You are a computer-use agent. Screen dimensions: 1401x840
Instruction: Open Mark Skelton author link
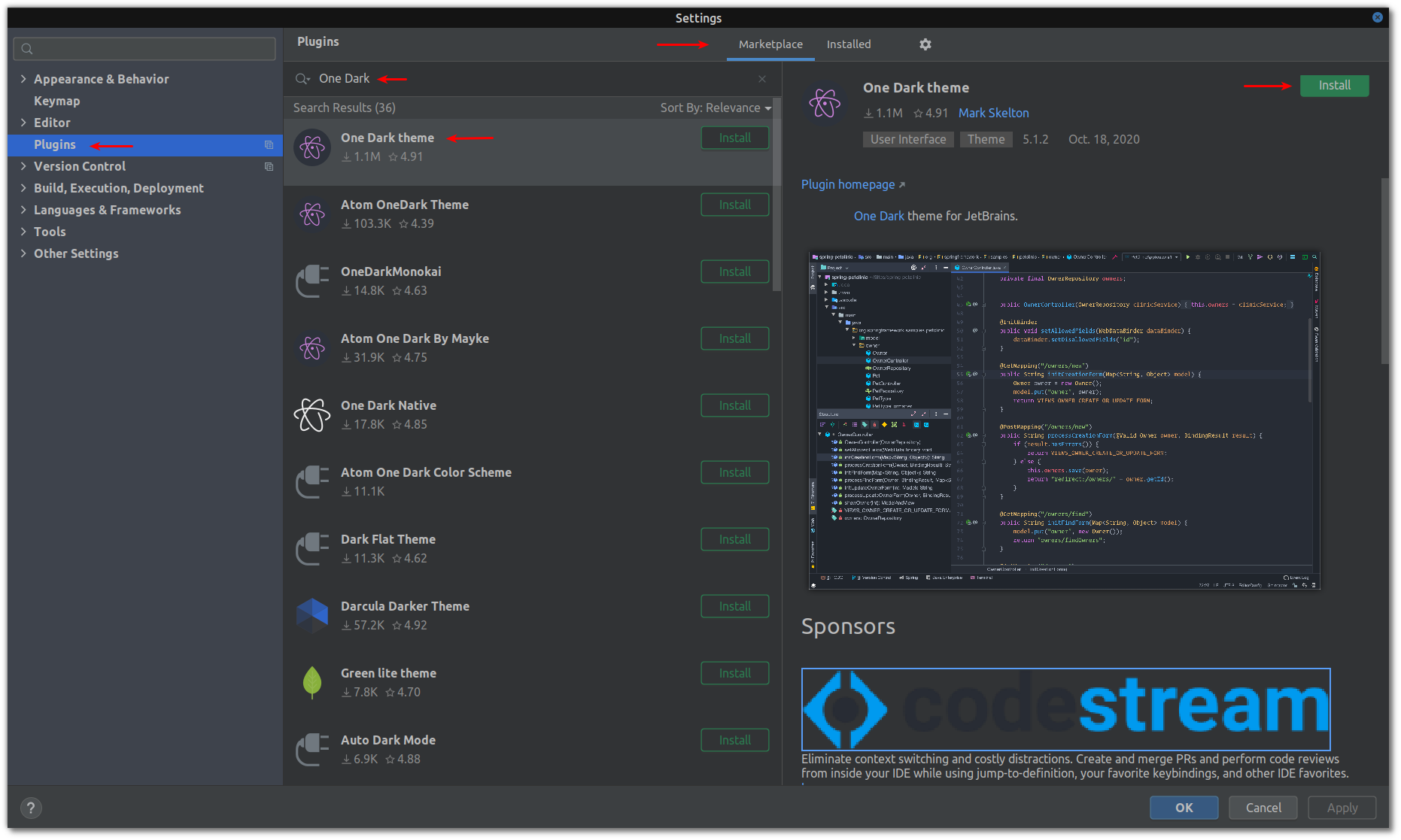tap(993, 113)
